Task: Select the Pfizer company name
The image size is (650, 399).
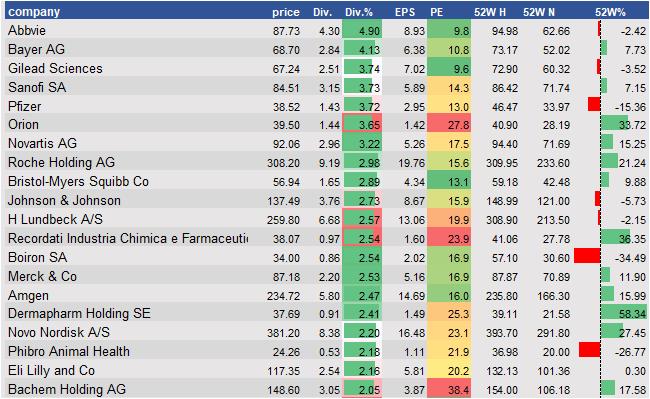Action: 24,106
